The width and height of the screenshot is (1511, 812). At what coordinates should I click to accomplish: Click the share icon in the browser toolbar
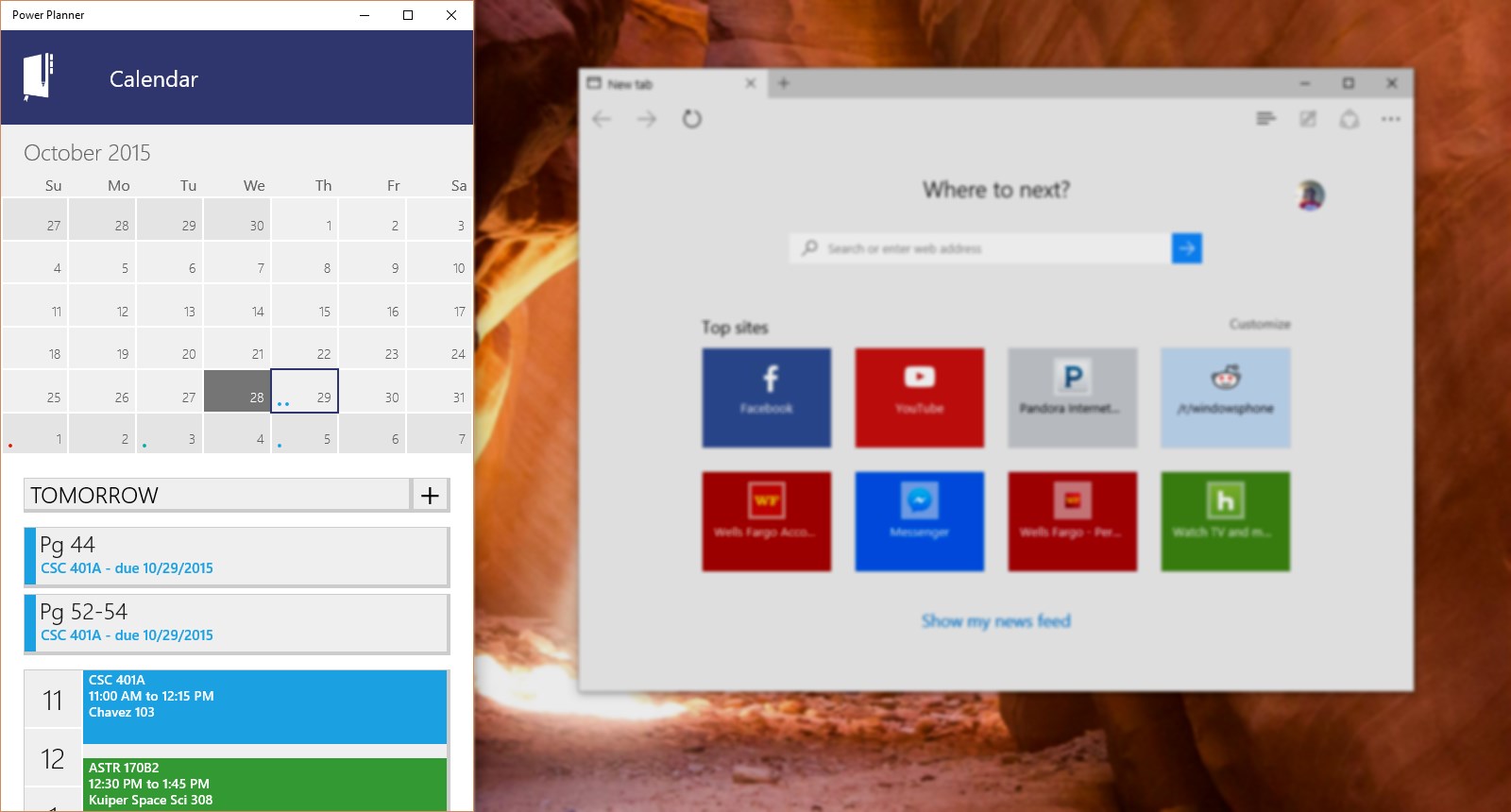(1350, 119)
